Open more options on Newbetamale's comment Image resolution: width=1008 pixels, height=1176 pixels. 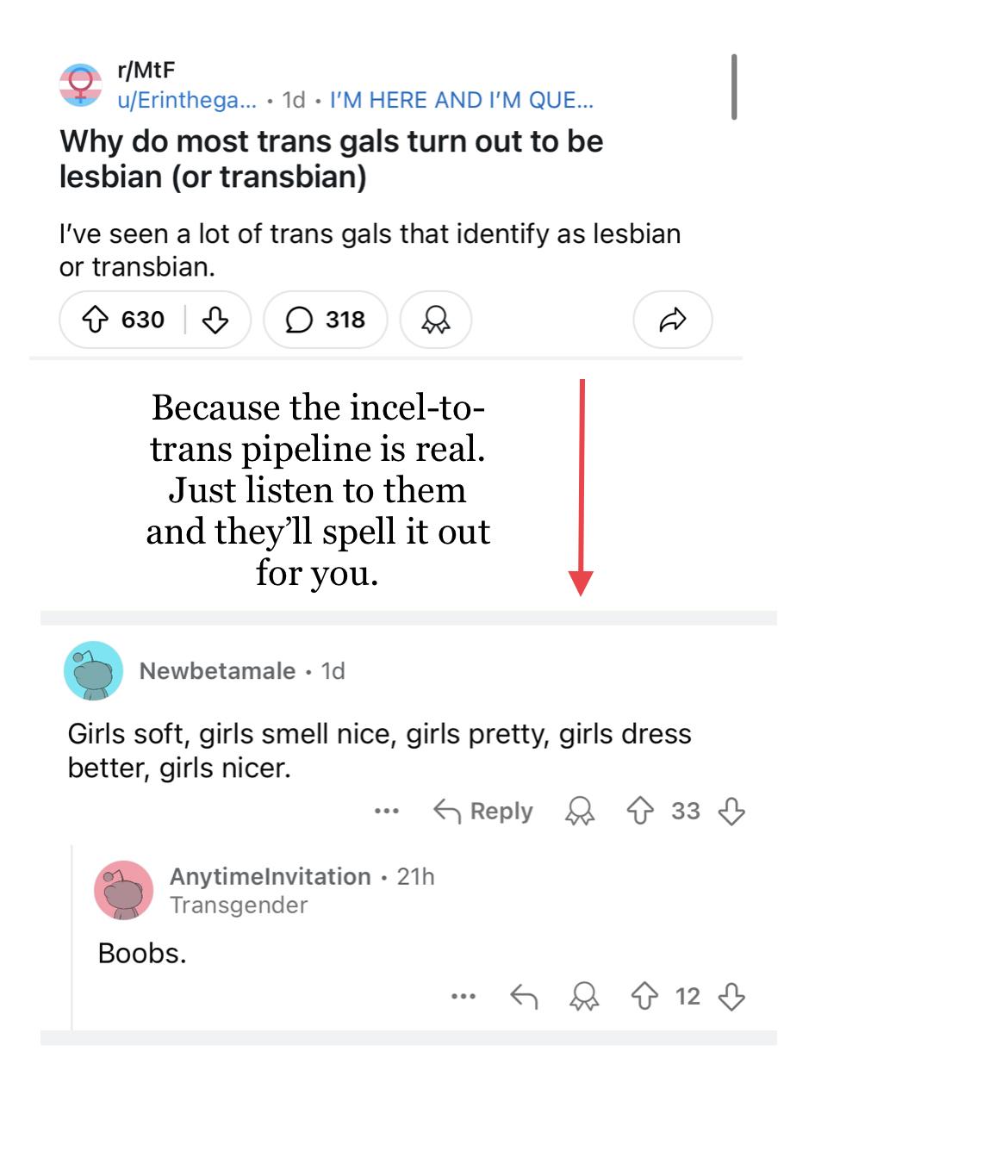[387, 811]
